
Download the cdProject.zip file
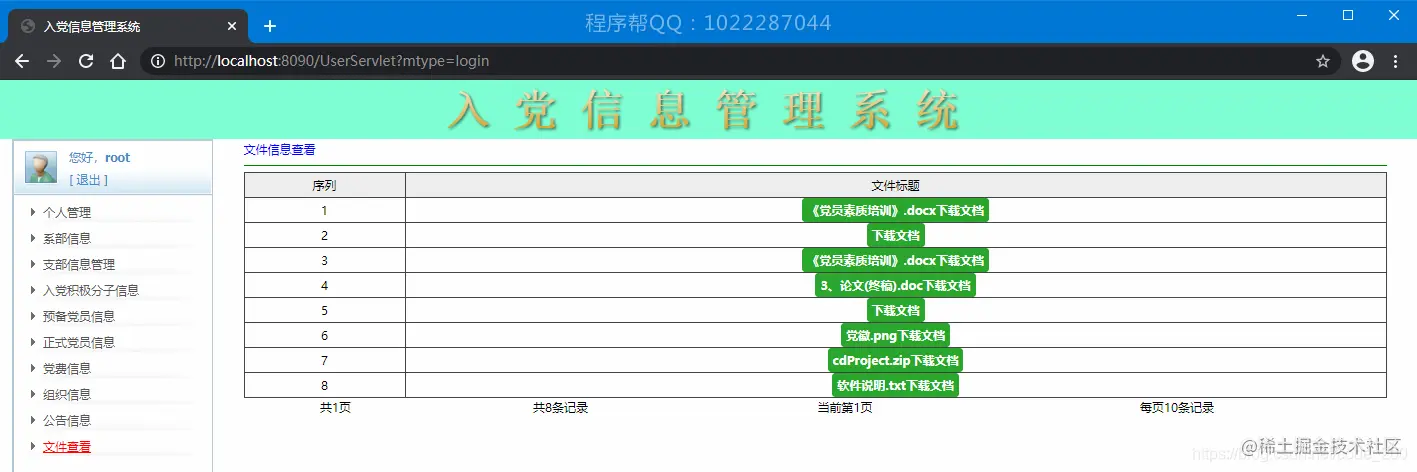895,360
